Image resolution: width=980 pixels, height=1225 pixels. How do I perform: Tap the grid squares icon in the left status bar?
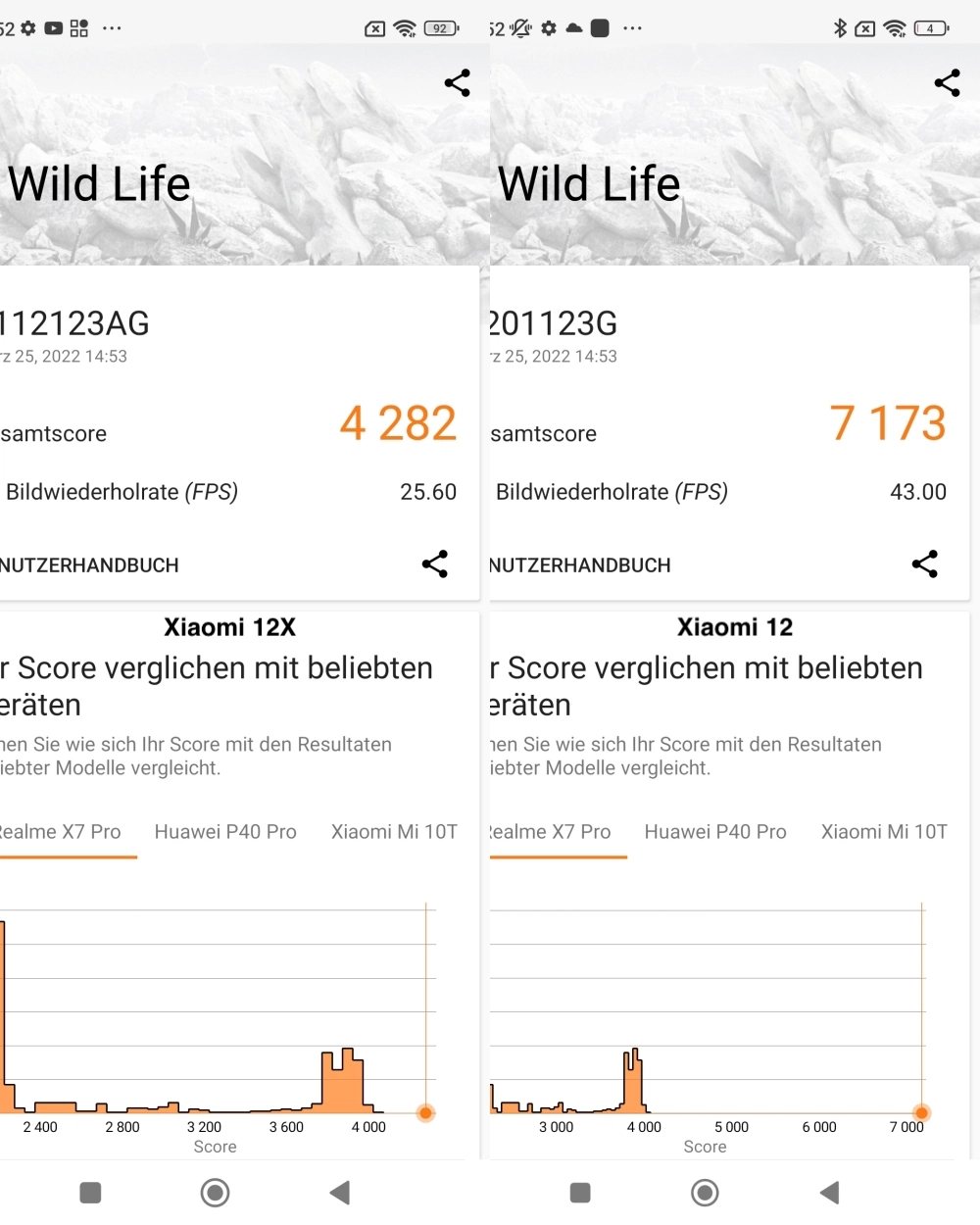pos(79,28)
